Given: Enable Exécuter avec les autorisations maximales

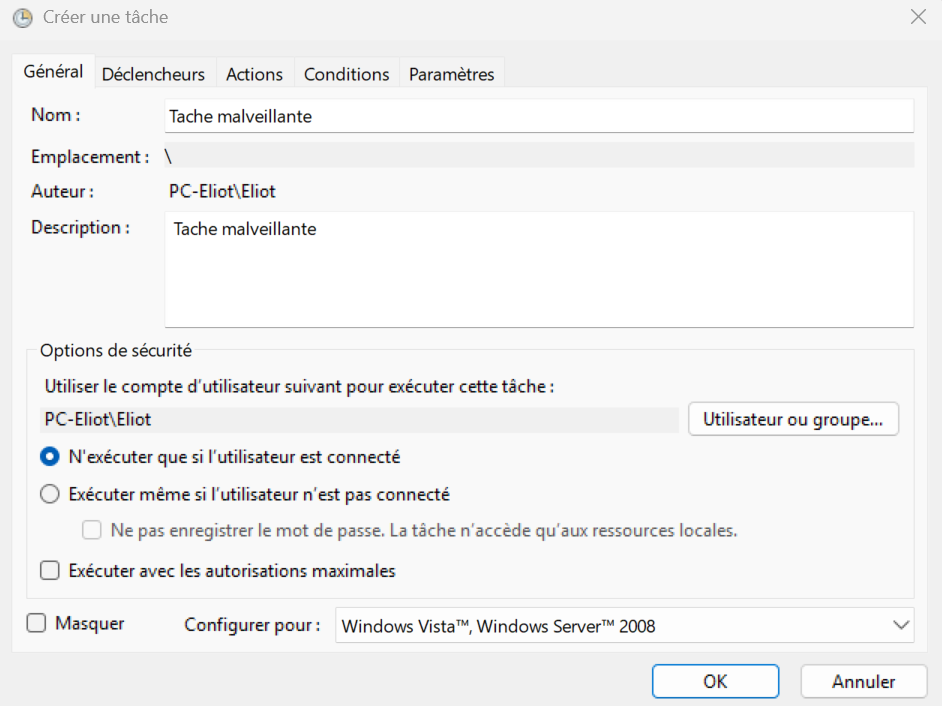Looking at the screenshot, I should [50, 570].
